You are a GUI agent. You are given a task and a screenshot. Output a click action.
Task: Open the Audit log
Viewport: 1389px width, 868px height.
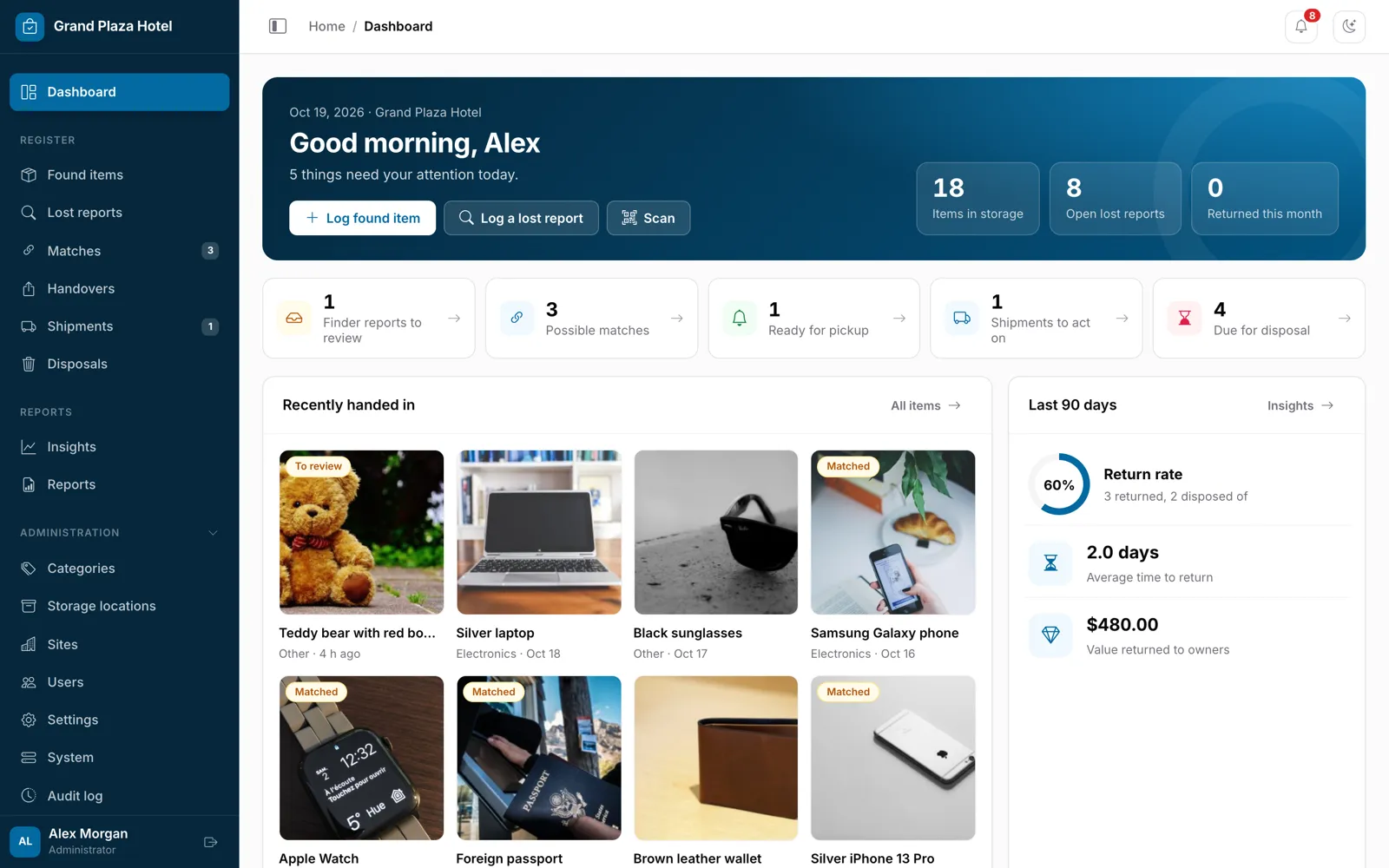click(120, 796)
